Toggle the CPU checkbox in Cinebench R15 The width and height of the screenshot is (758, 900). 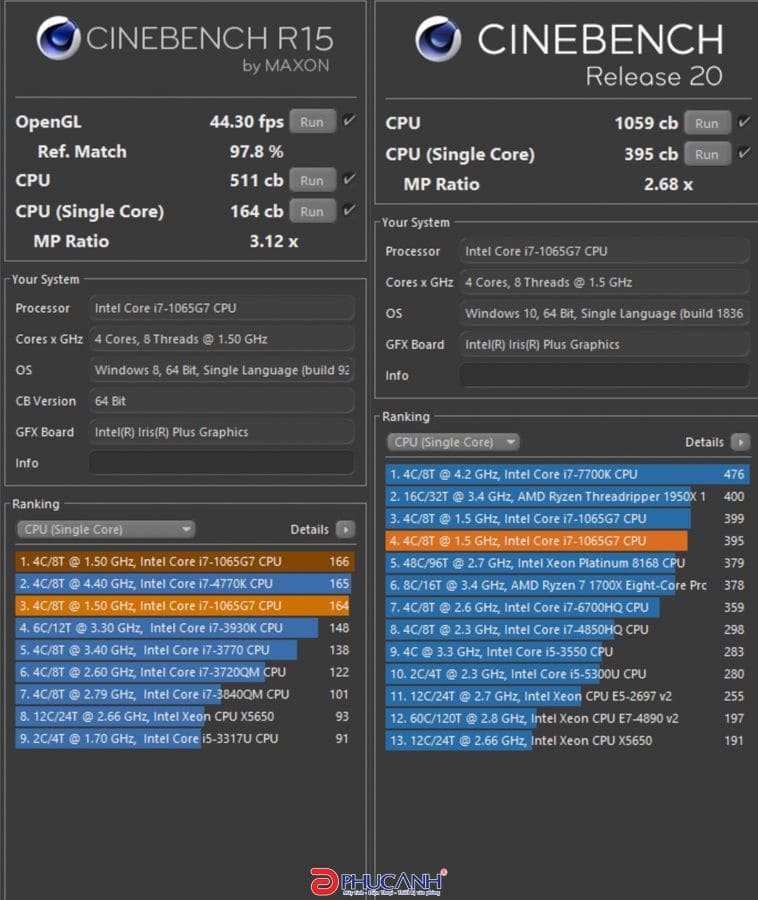click(348, 179)
